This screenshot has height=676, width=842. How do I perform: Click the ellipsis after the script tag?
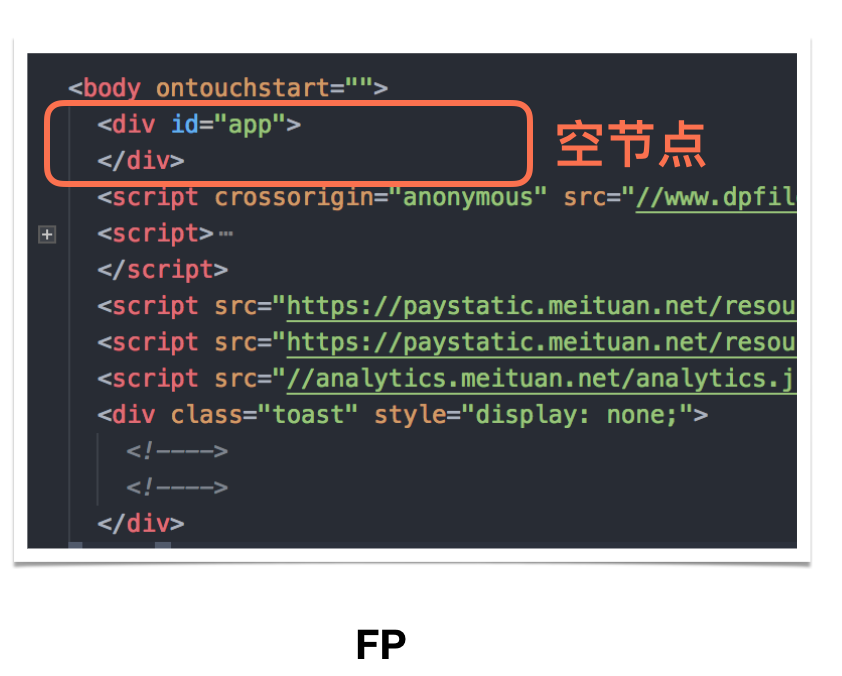point(226,234)
